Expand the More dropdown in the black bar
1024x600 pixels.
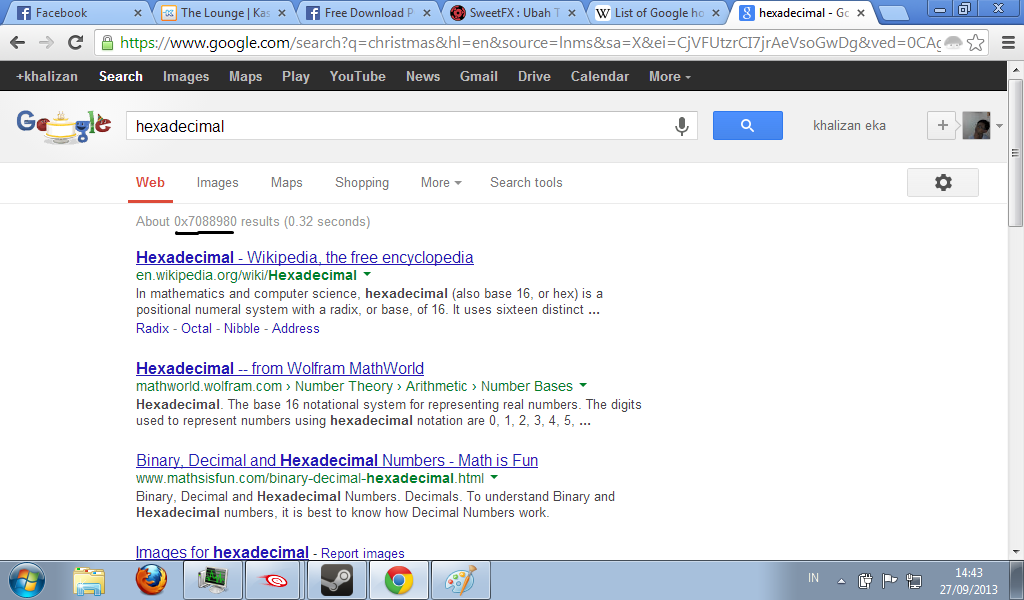pos(669,76)
